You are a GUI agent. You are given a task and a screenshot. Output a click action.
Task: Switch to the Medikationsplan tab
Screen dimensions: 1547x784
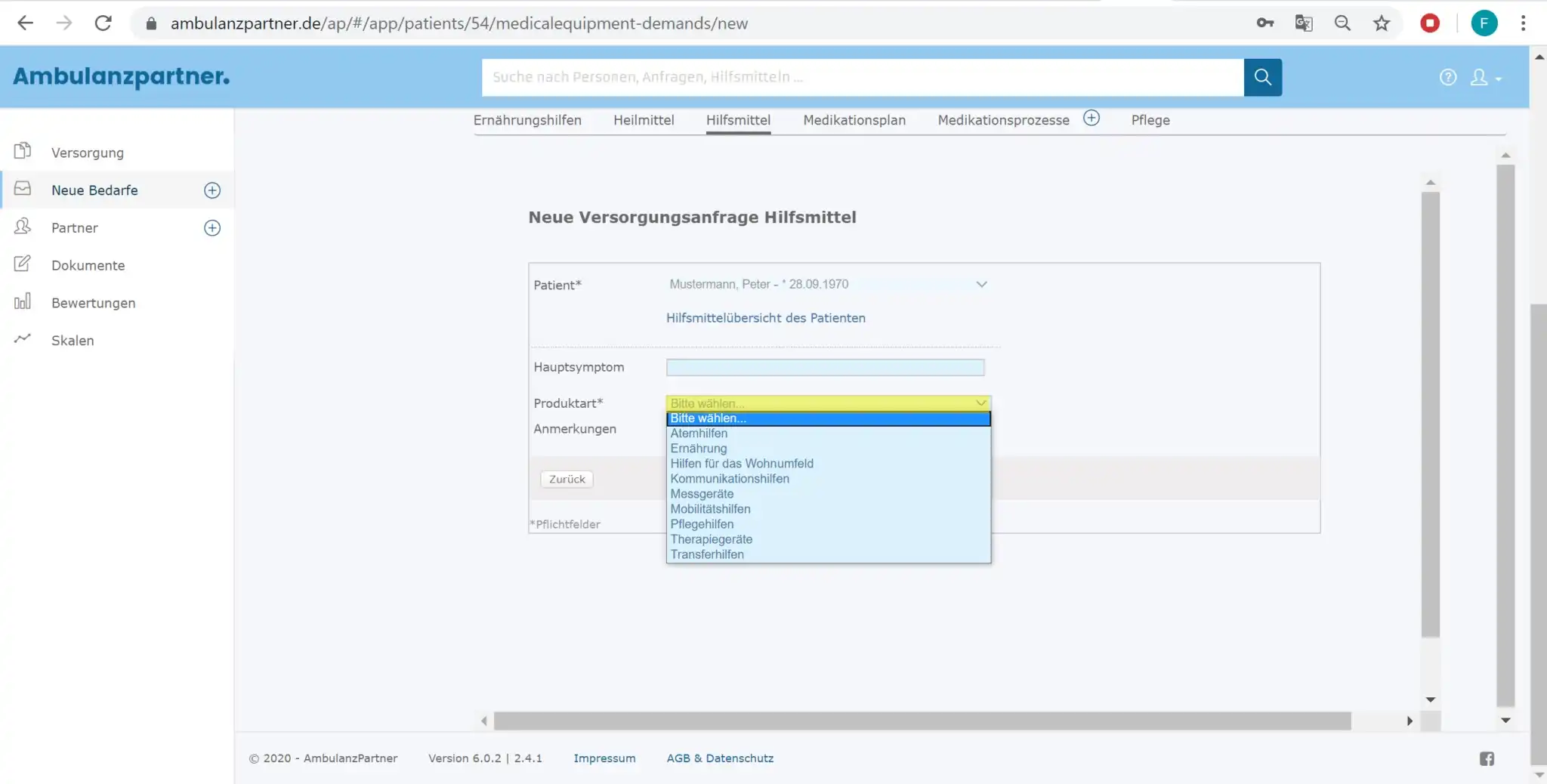854,120
